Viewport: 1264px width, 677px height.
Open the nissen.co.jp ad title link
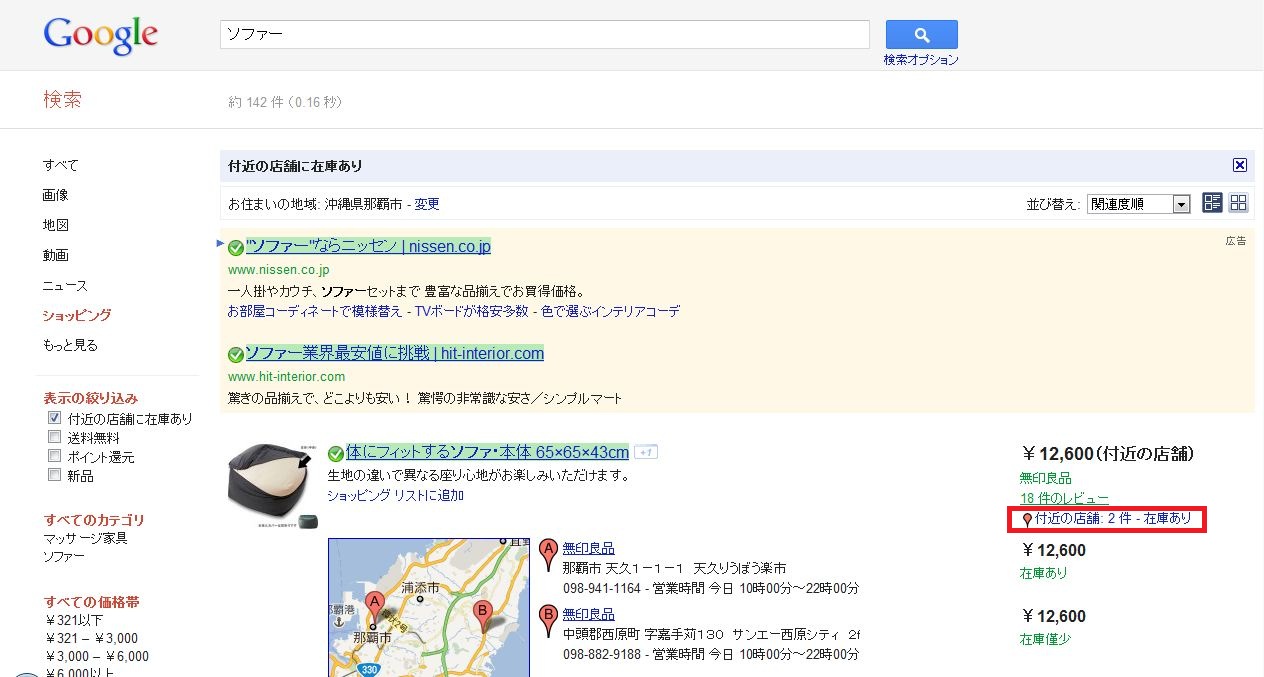(368, 246)
